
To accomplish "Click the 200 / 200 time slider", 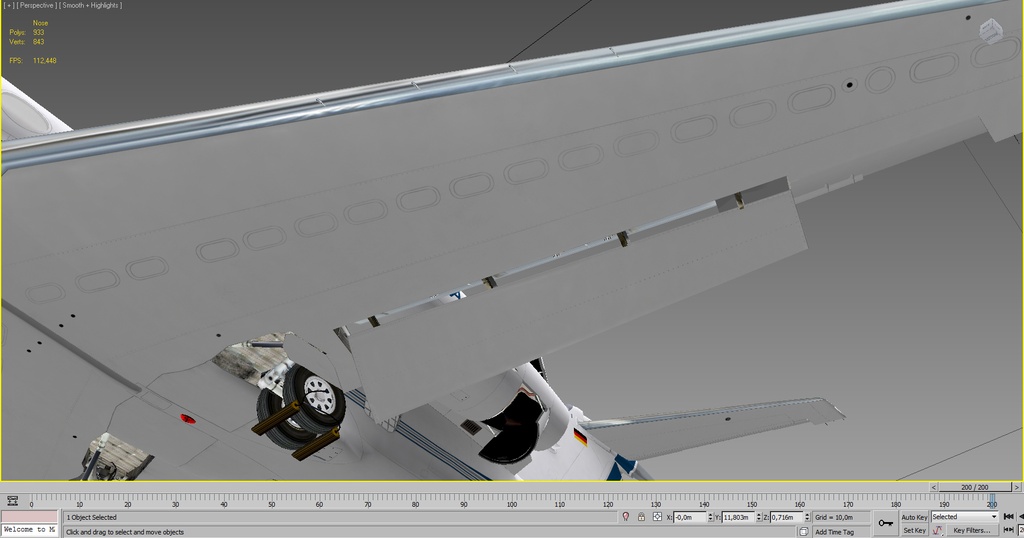I will click(977, 487).
